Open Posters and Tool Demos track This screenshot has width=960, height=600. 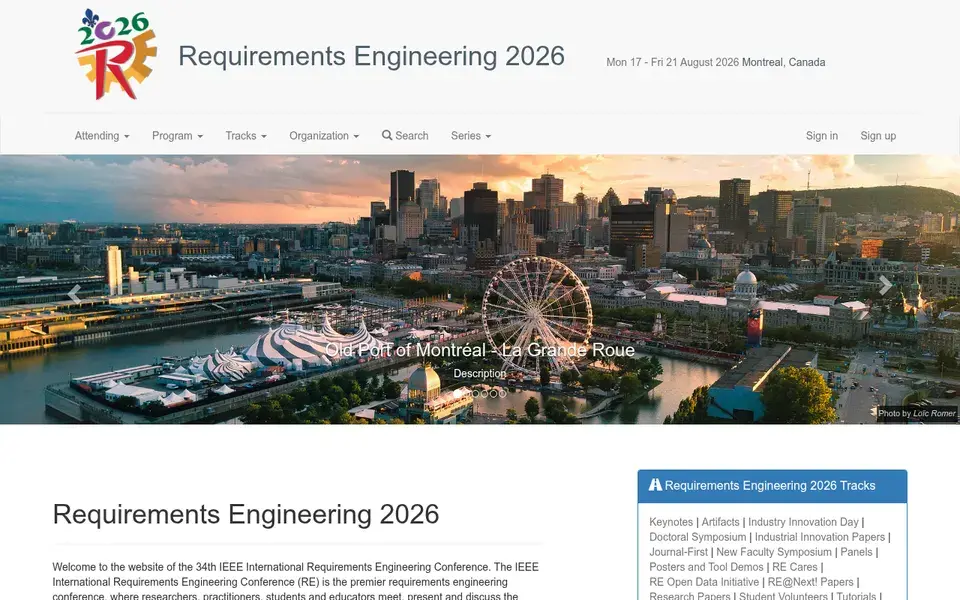click(x=706, y=567)
